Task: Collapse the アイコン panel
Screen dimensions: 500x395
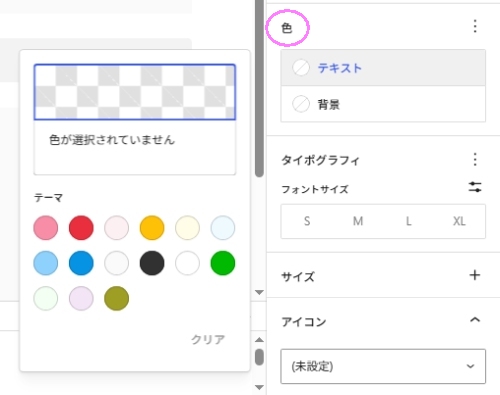Action: pos(475,320)
